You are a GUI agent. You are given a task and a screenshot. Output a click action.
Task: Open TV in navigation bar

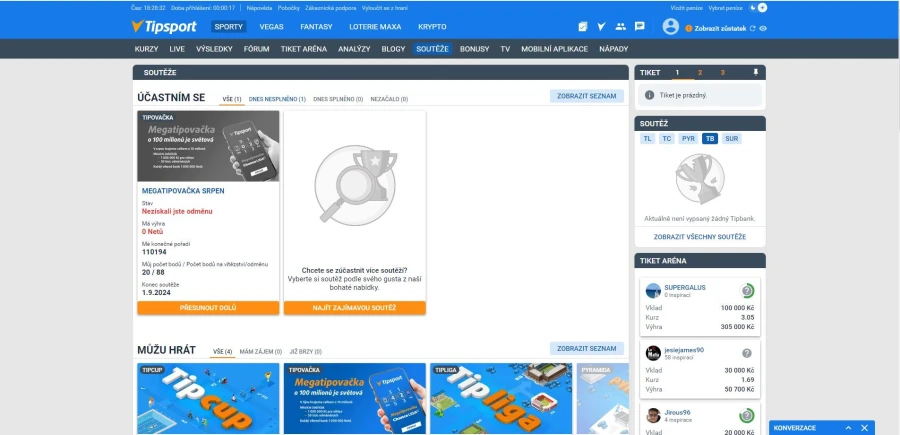pyautogui.click(x=505, y=49)
